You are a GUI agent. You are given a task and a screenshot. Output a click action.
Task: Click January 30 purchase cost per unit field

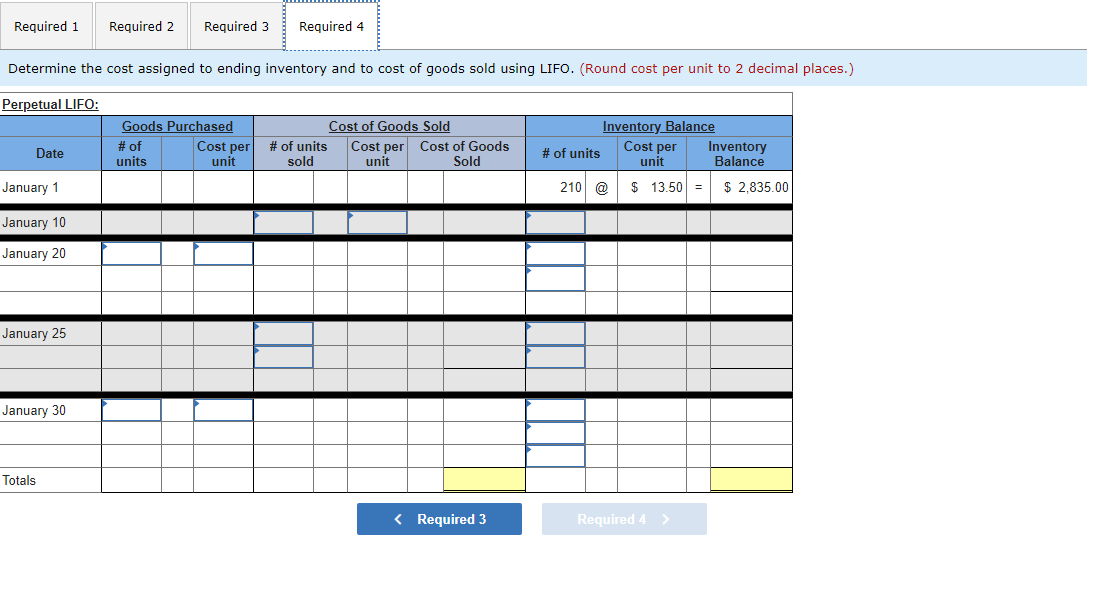(x=222, y=409)
